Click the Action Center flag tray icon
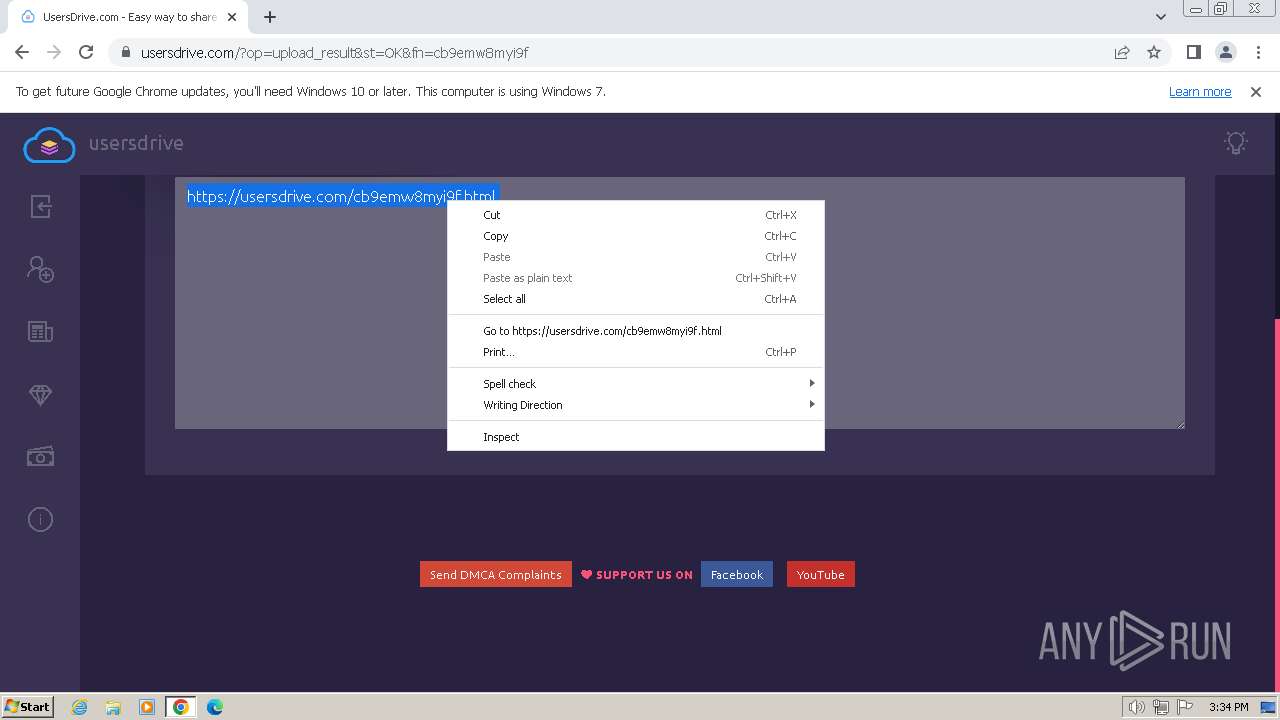This screenshot has width=1280, height=720. click(1185, 707)
